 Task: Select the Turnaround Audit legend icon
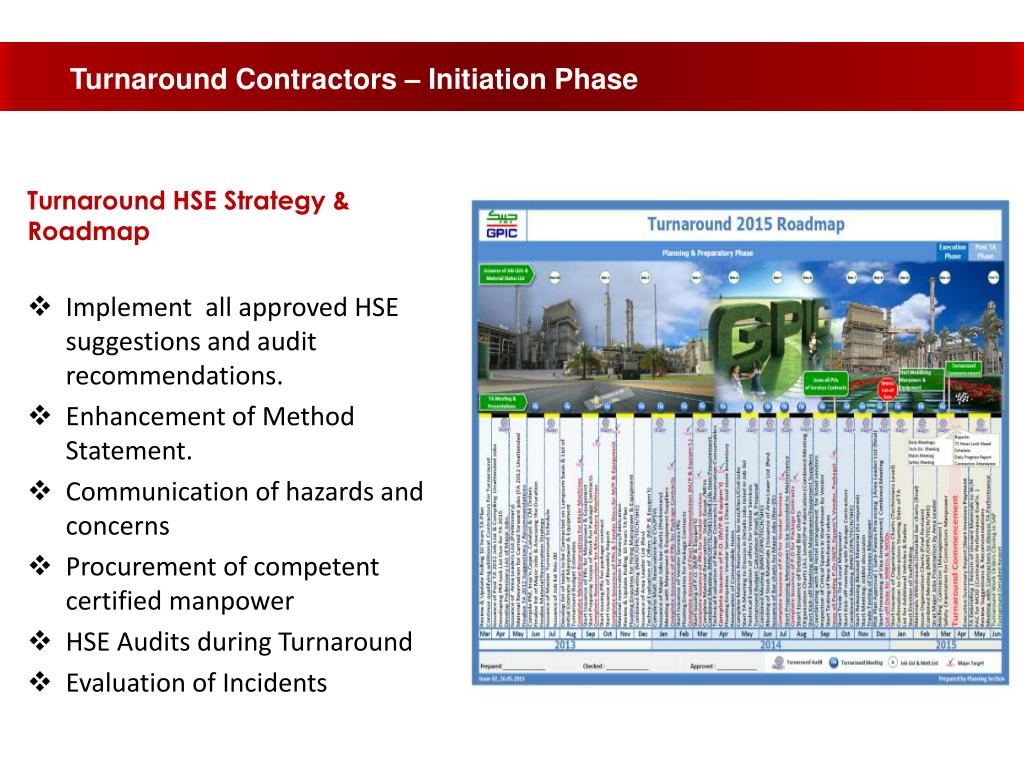[x=778, y=662]
